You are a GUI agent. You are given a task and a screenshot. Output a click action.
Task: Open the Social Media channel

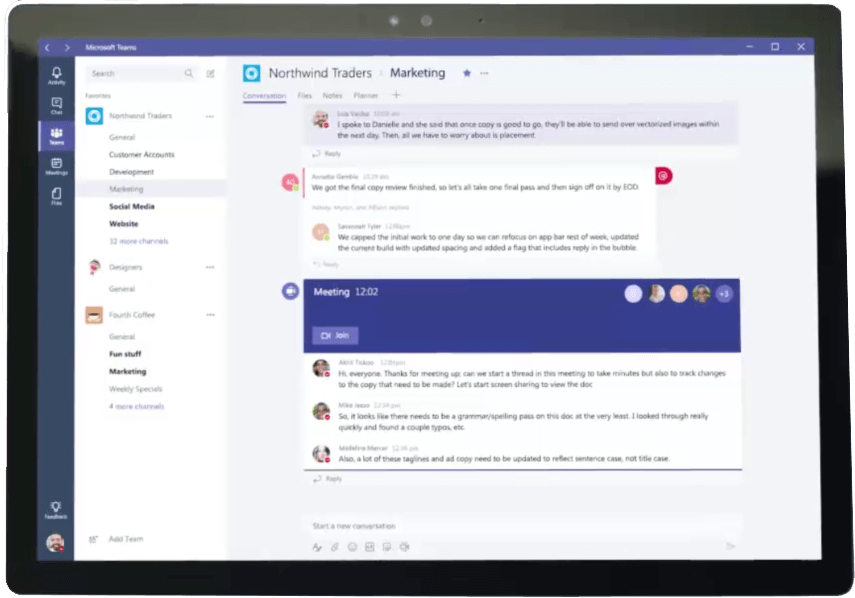pos(131,207)
